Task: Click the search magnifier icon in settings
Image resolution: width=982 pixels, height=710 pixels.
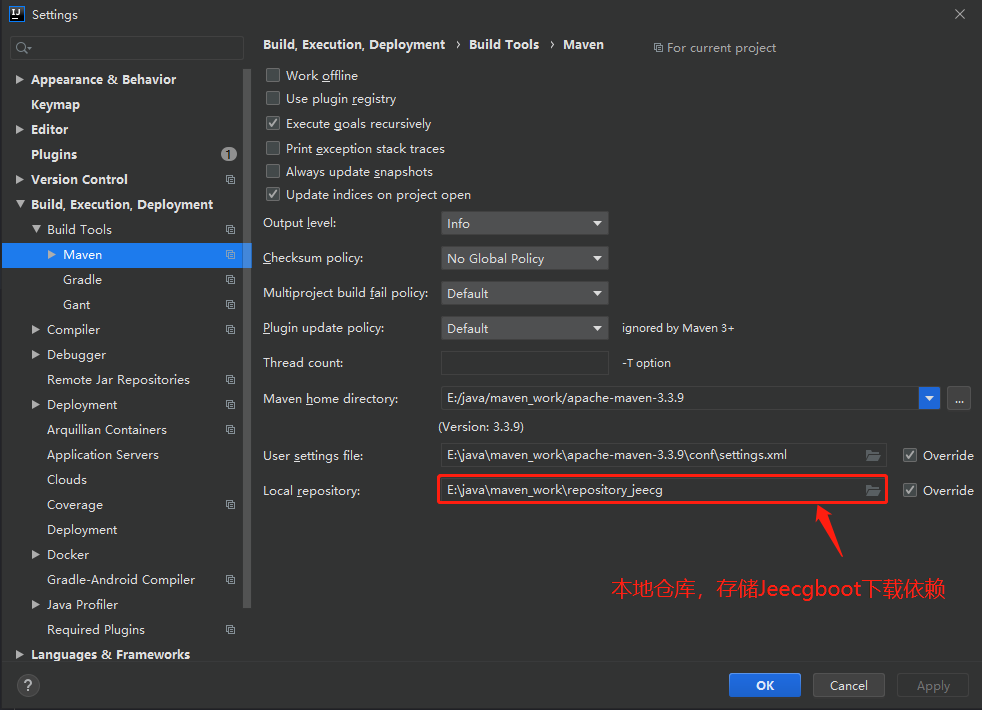Action: click(x=23, y=48)
